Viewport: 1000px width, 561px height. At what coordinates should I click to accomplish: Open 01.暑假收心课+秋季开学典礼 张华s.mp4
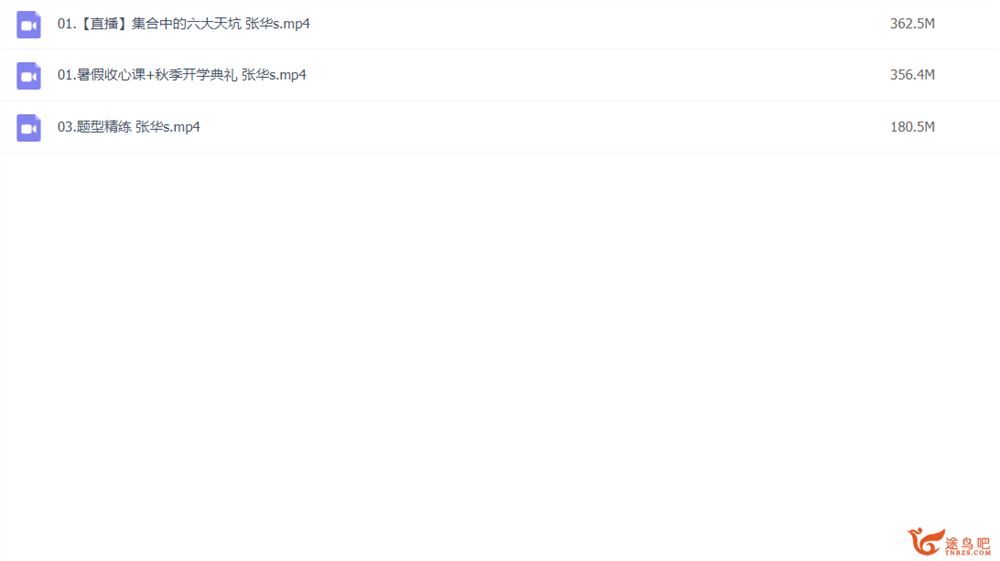pos(182,75)
